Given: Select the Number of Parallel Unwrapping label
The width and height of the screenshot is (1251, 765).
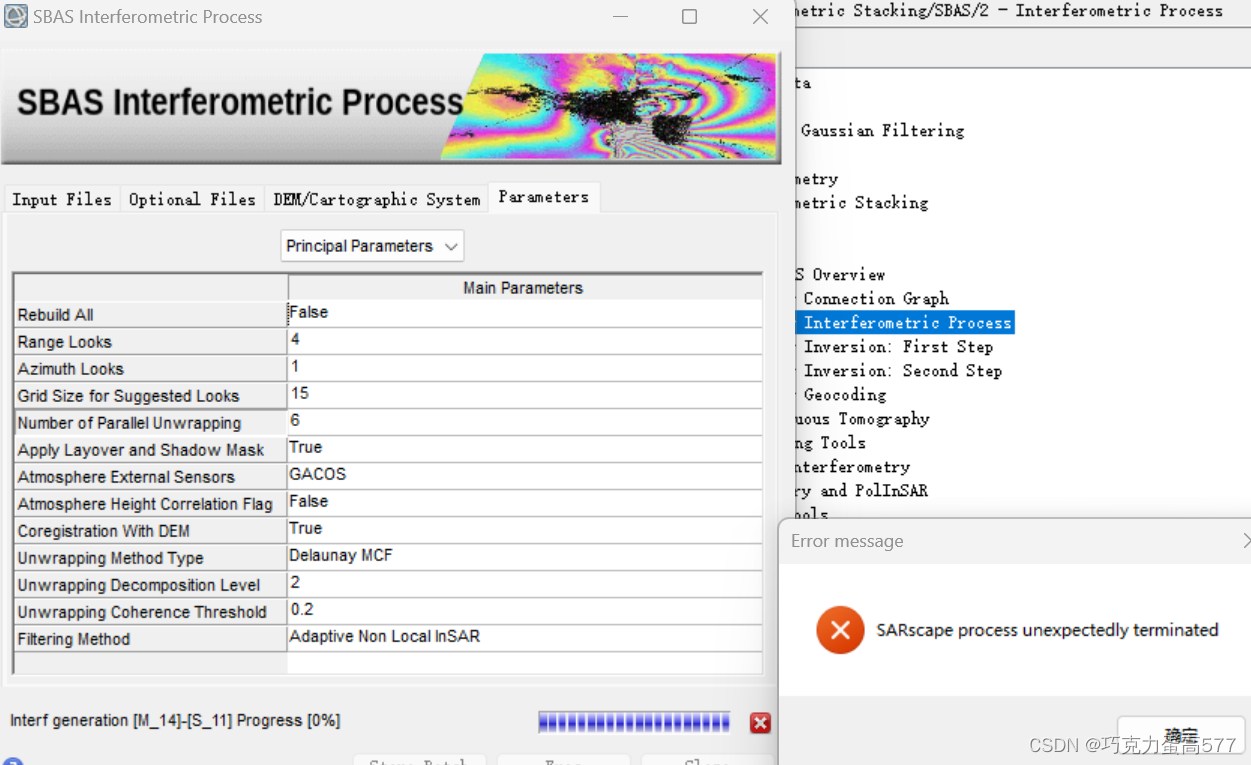Looking at the screenshot, I should 151,422.
